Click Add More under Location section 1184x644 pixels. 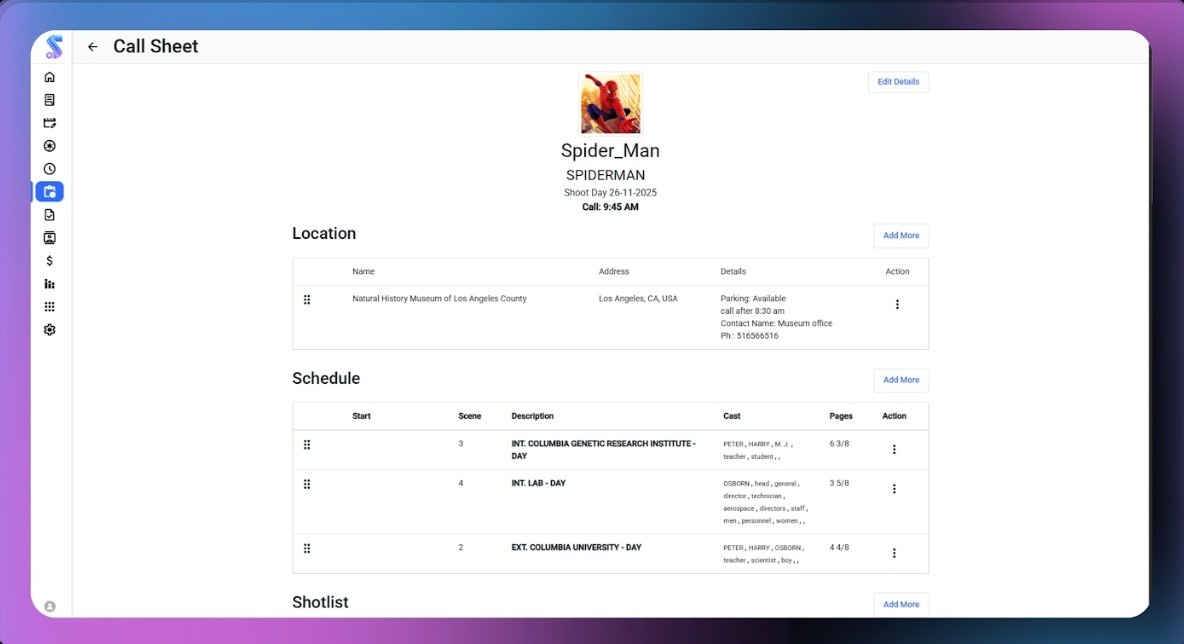[x=900, y=235]
